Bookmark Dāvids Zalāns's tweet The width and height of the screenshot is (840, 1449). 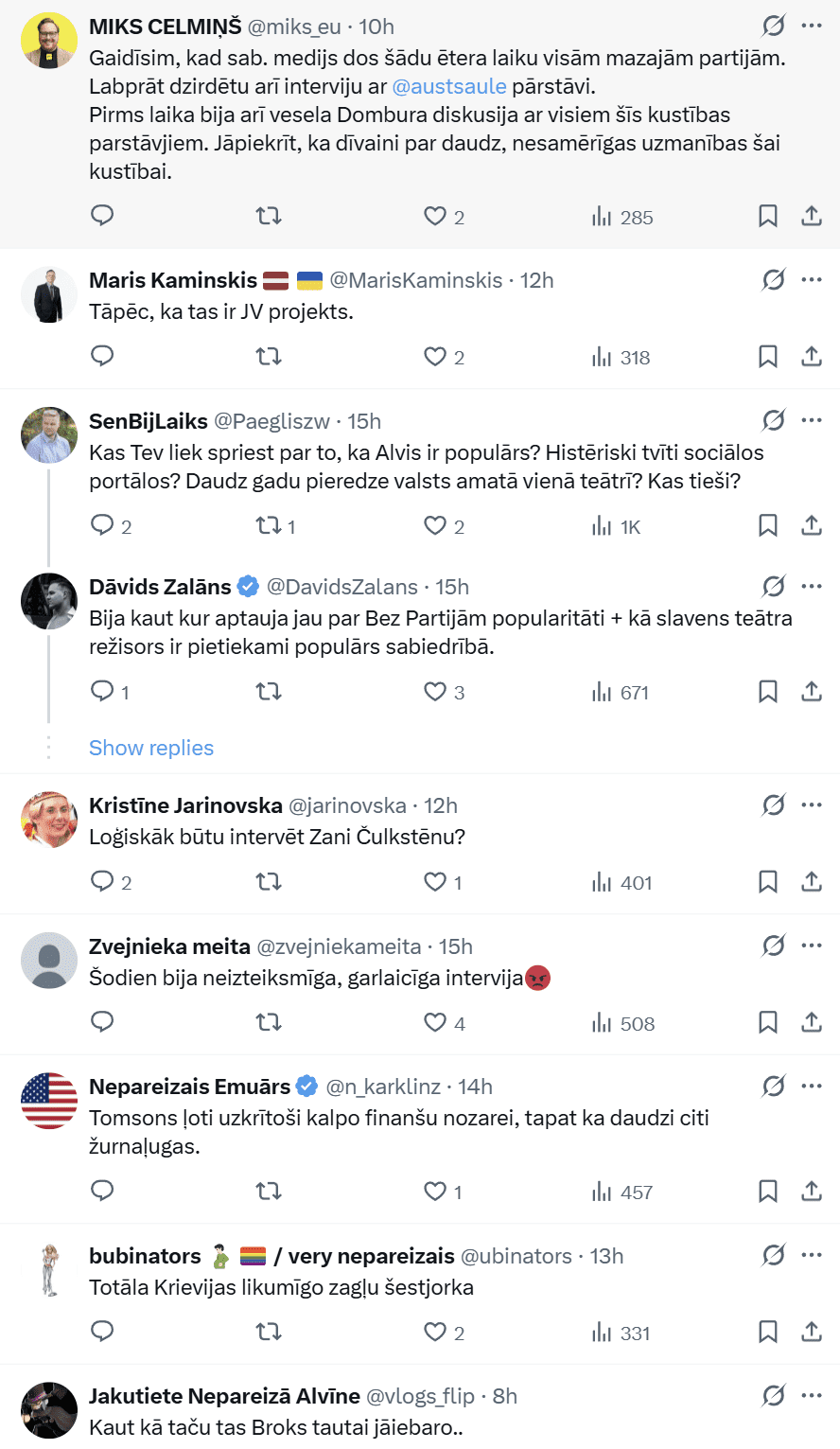pos(768,692)
